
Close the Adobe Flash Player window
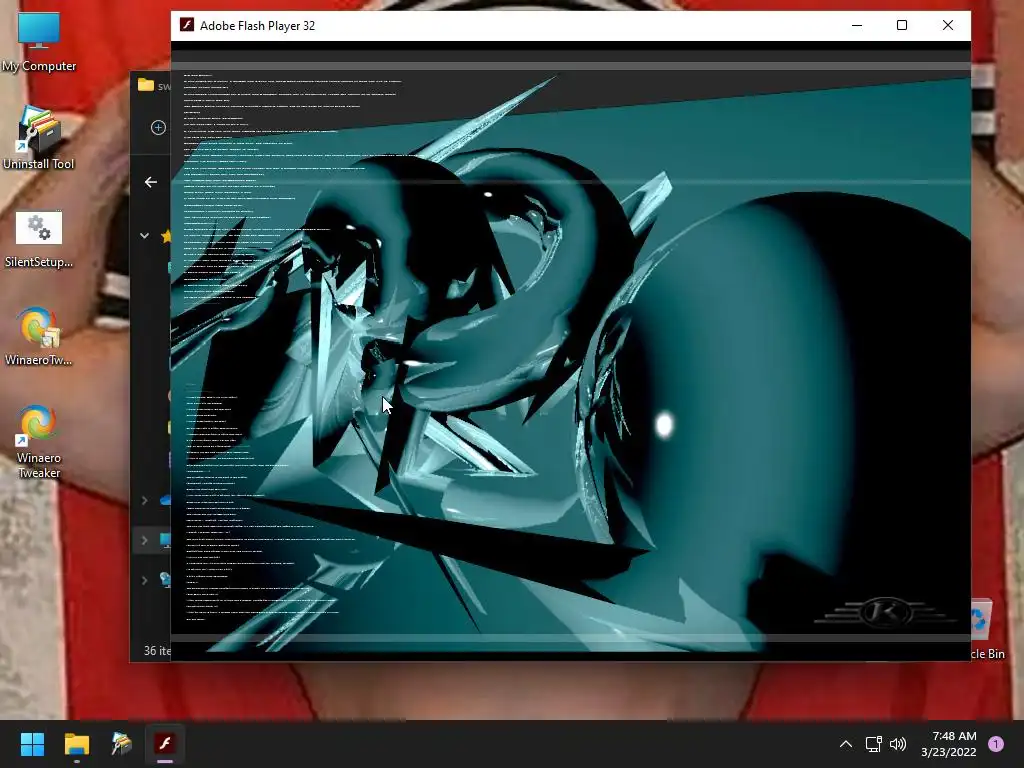[948, 25]
